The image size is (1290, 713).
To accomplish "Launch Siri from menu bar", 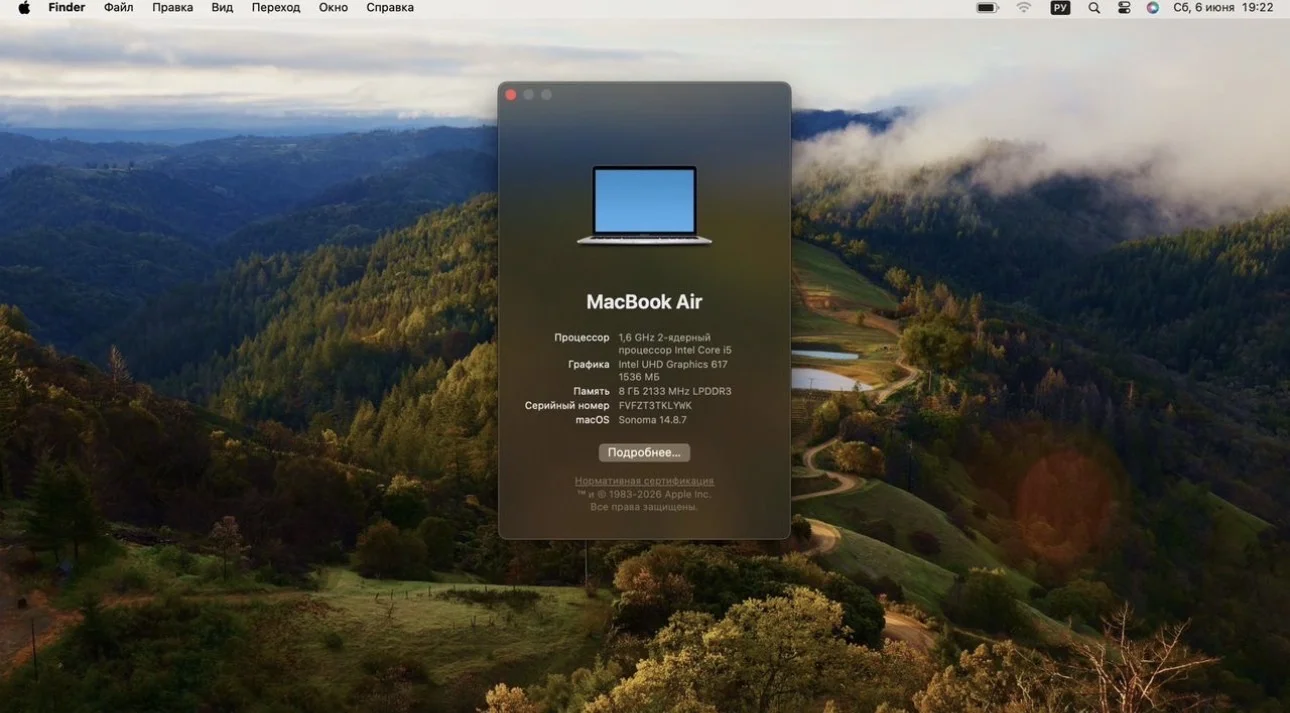I will click(x=1153, y=7).
